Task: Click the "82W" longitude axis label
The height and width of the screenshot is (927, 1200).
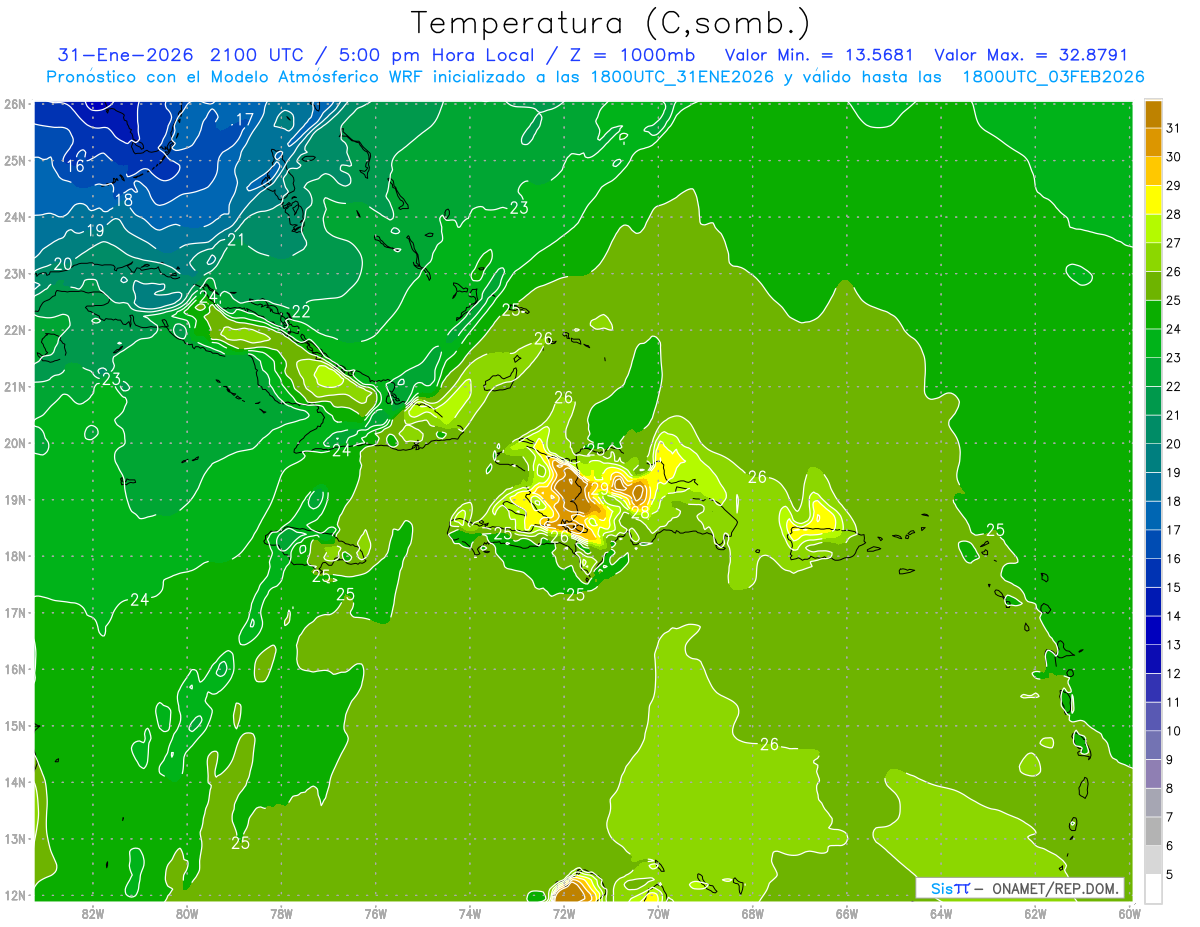Action: point(93,913)
